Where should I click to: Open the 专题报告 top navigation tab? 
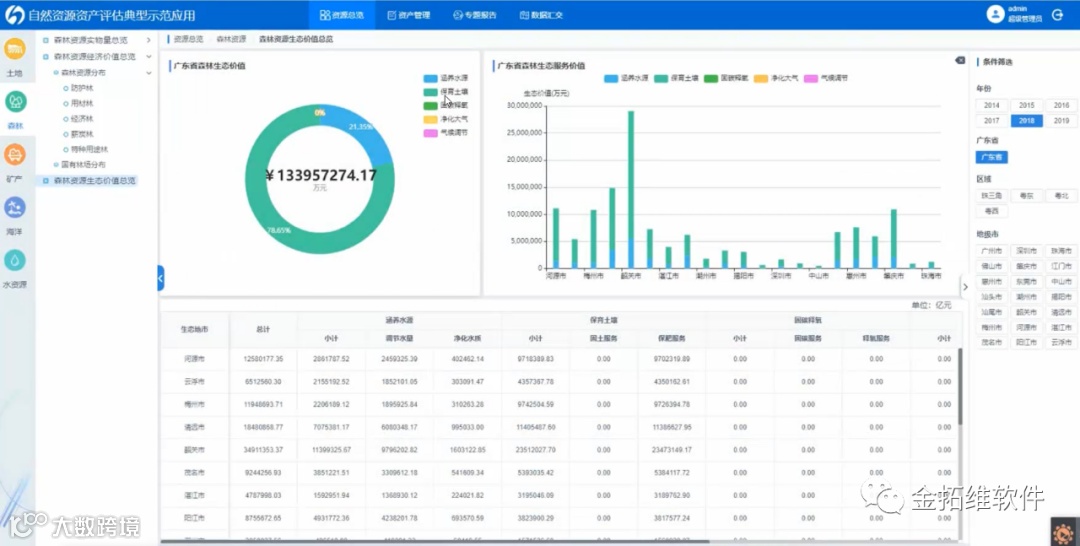coord(475,15)
